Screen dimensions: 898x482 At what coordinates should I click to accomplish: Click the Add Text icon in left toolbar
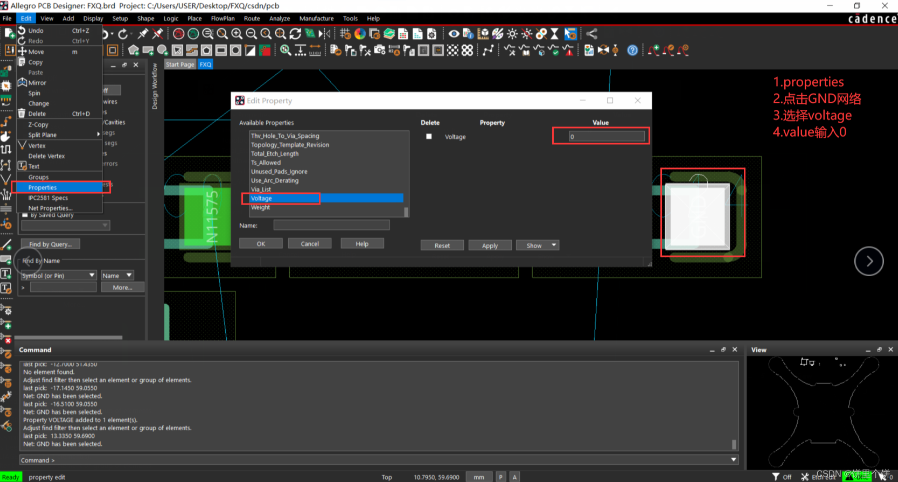coord(6,274)
